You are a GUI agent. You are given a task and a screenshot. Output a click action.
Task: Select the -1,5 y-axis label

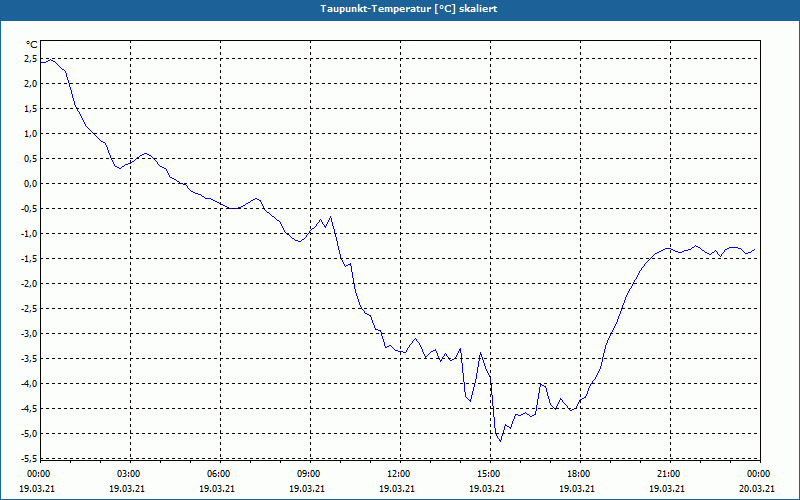pos(29,259)
